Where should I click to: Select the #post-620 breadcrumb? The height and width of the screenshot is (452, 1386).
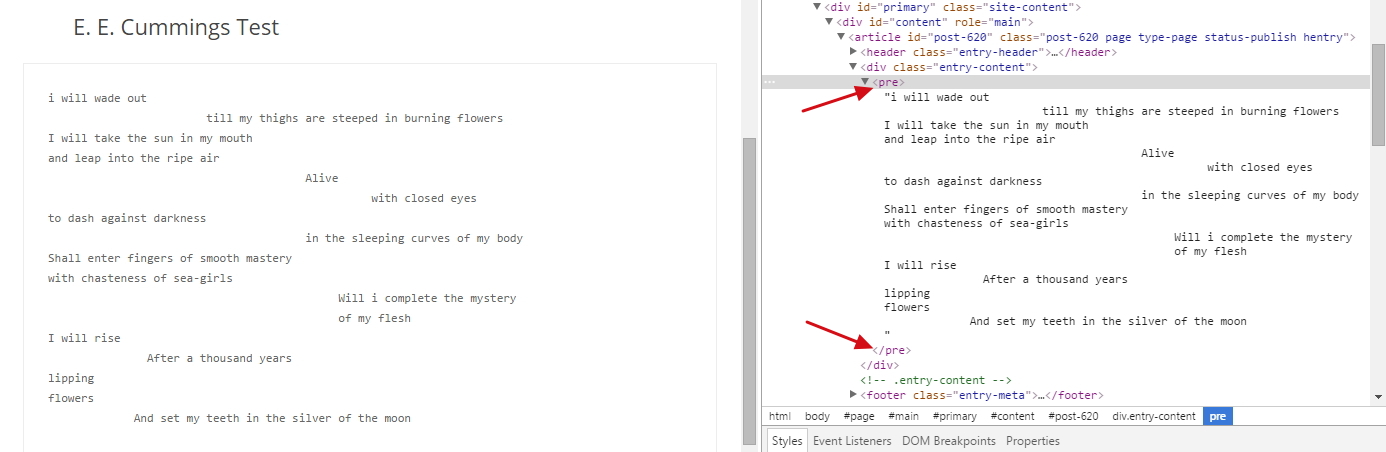(1074, 417)
